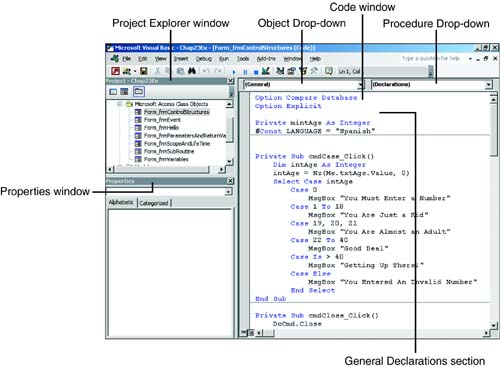Image resolution: width=500 pixels, height=367 pixels.
Task: Click Project tree horizontal scroll-left arrow
Action: pos(110,169)
